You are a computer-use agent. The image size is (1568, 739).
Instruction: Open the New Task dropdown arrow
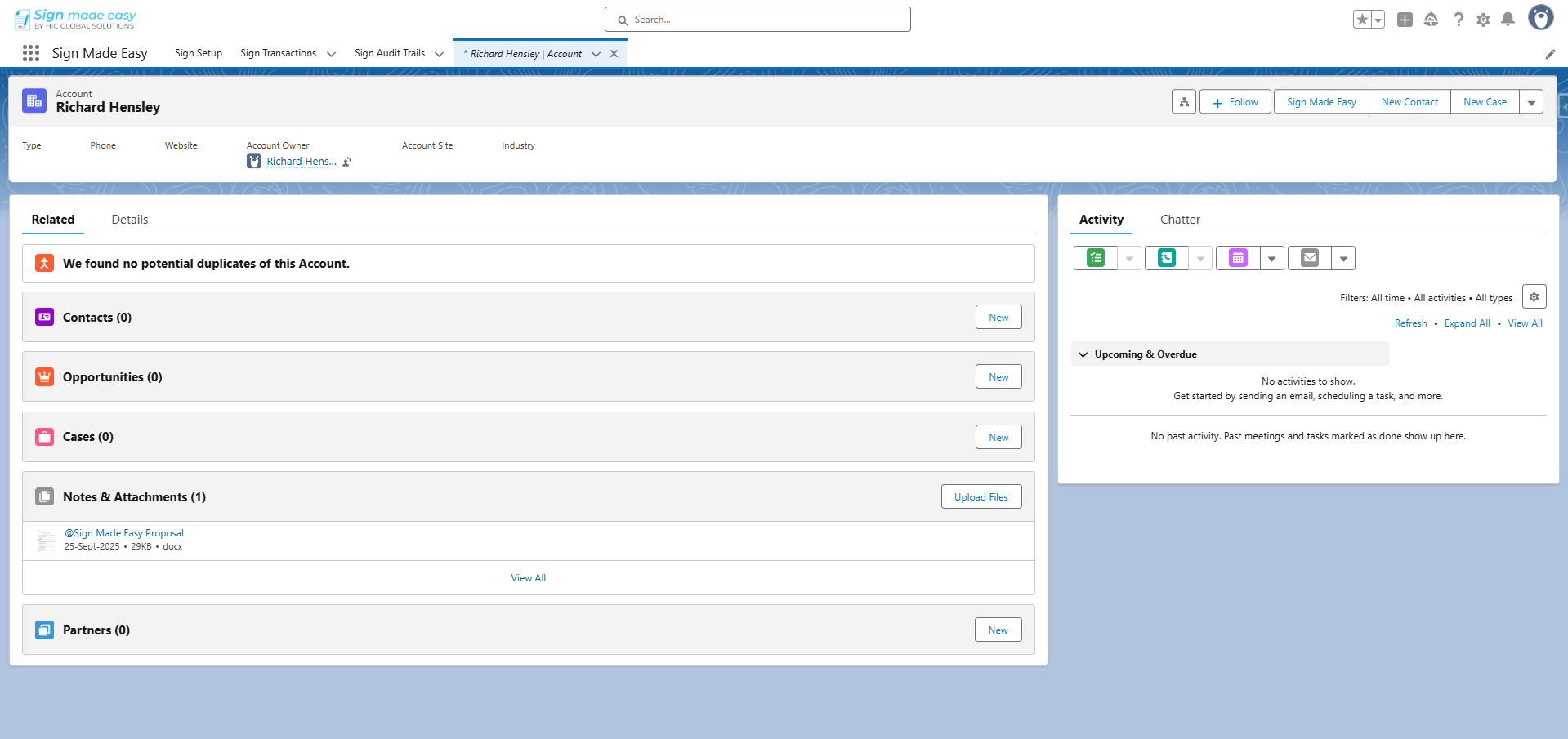click(1129, 258)
